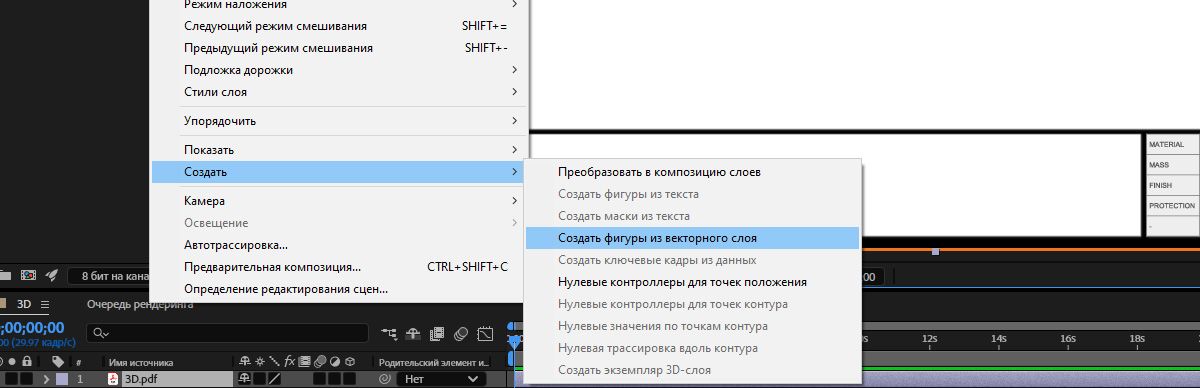Viewport: 1200px width, 388px height.
Task: Open the composition flowchart icon near 8-bit button
Action: point(29,275)
